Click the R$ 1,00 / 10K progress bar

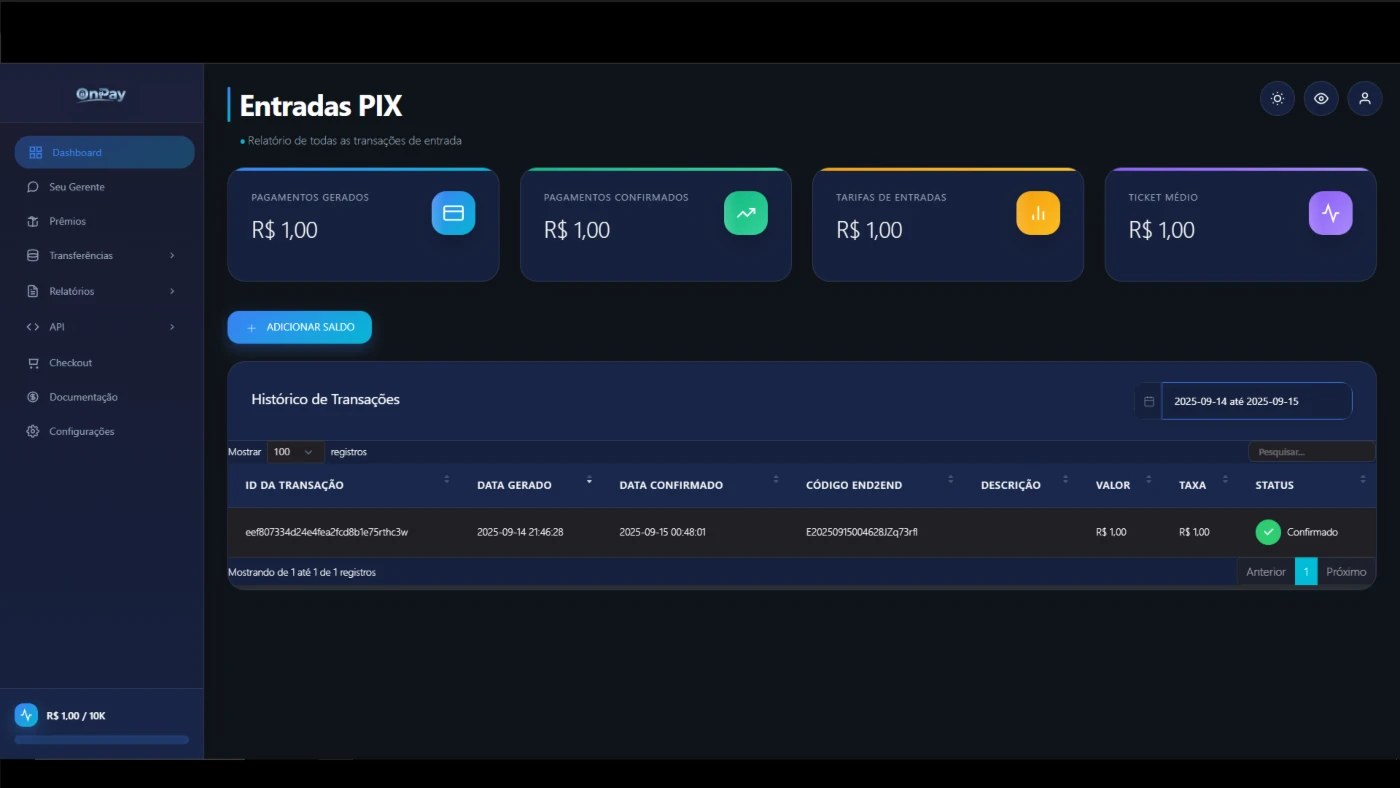102,740
